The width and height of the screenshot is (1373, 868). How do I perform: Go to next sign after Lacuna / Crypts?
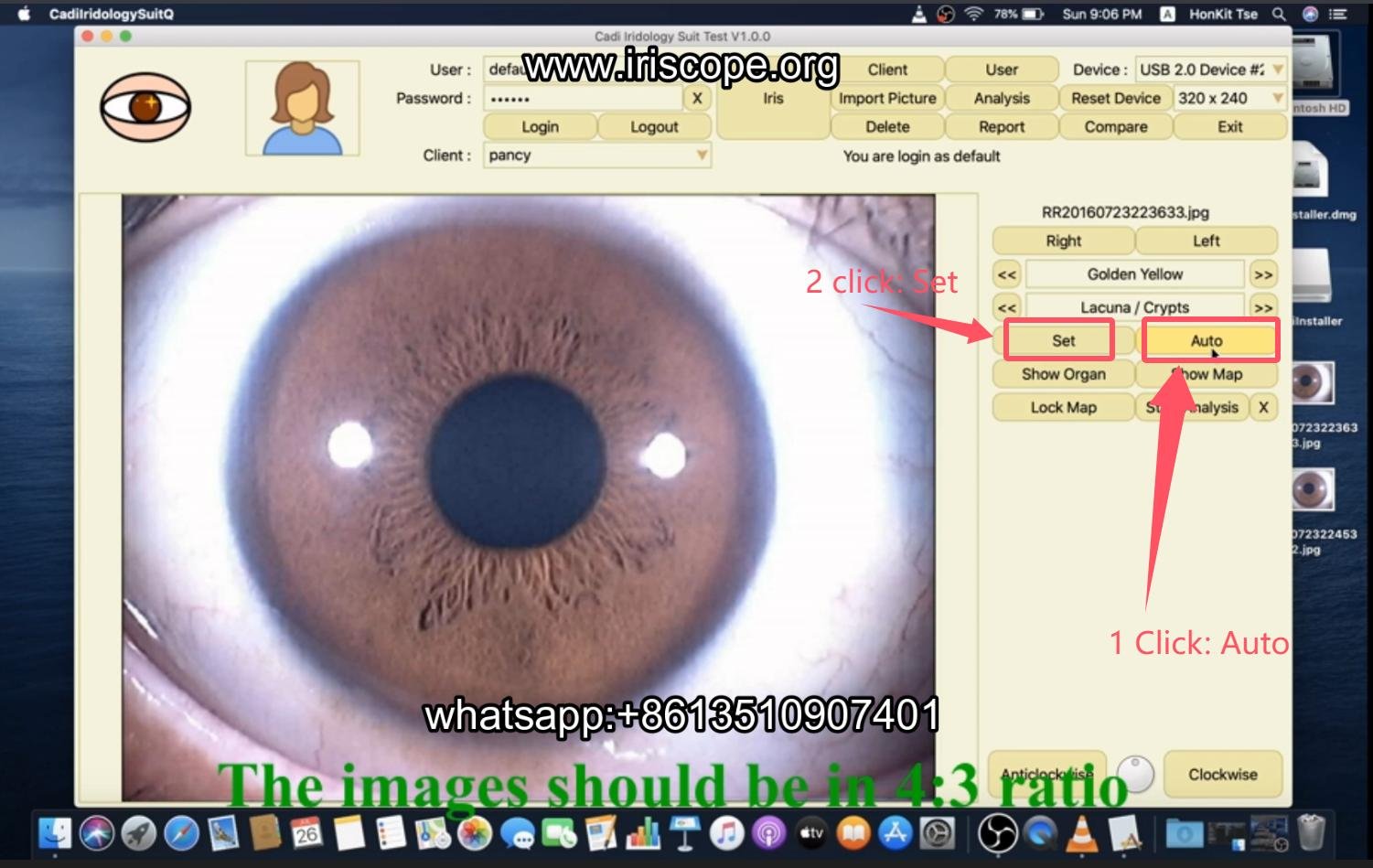point(1263,308)
